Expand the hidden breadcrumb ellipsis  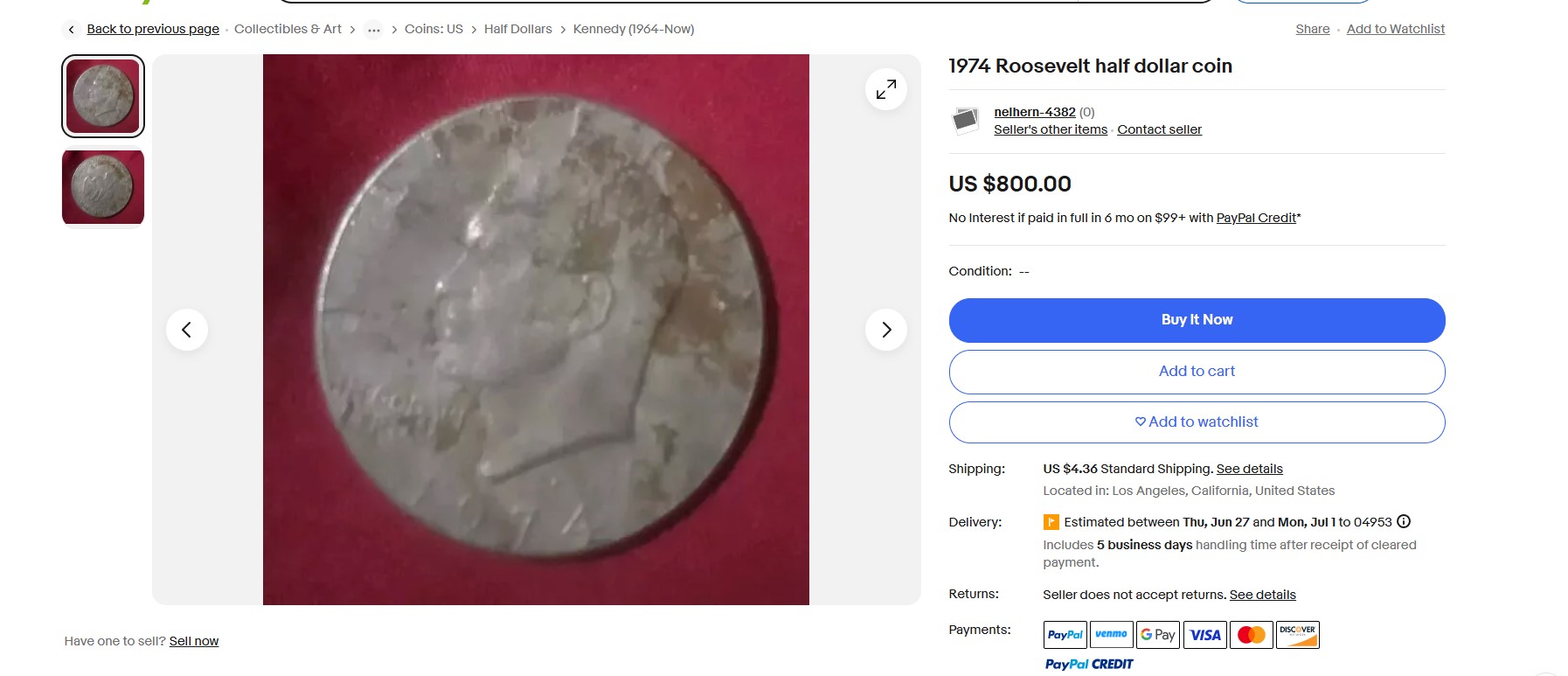373,30
